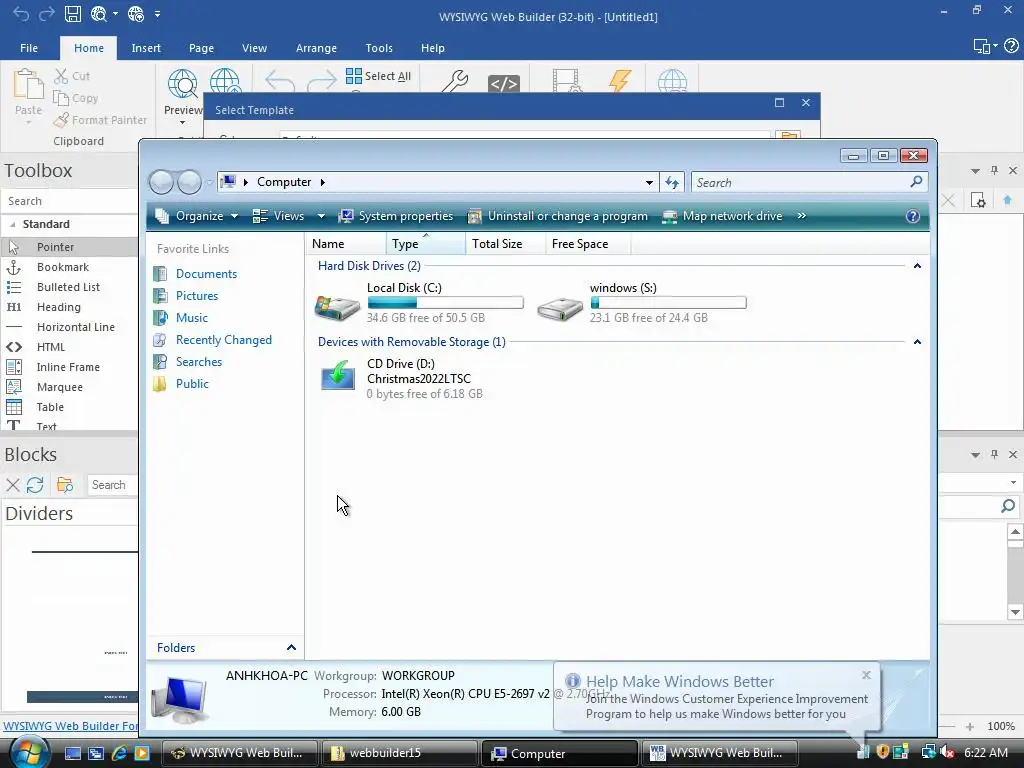
Task: Click Copy in the Clipboard group
Action: pos(76,98)
